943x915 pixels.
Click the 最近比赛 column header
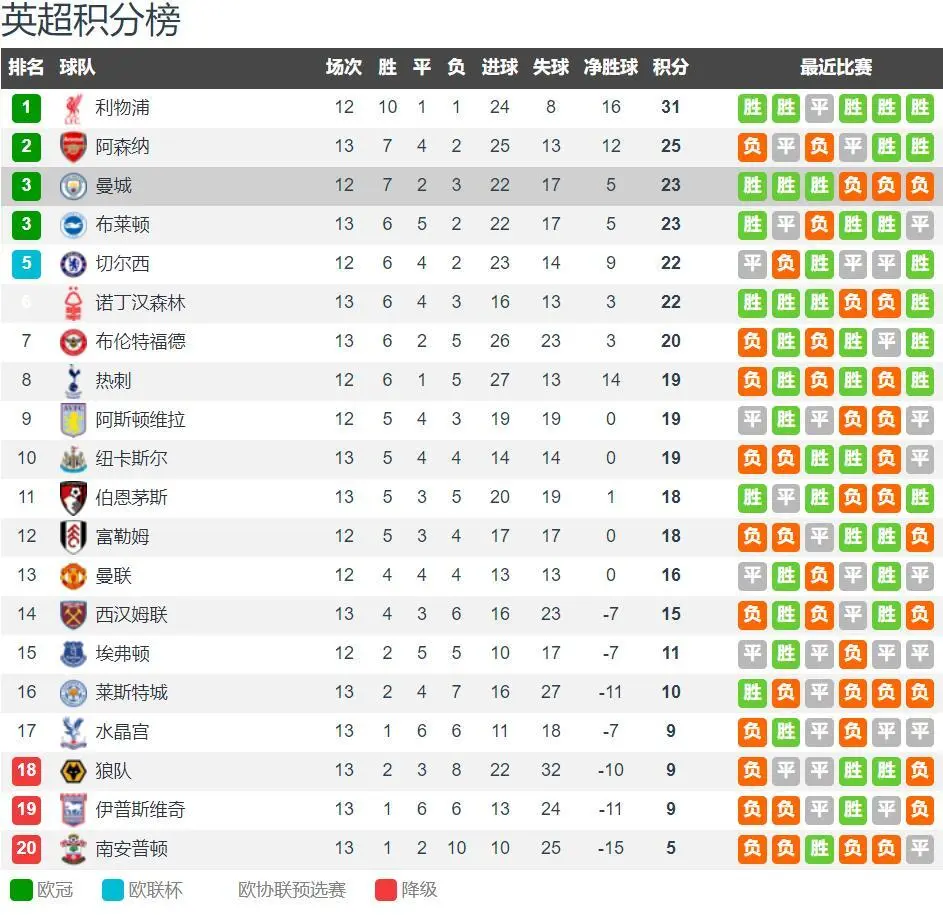pyautogui.click(x=835, y=67)
